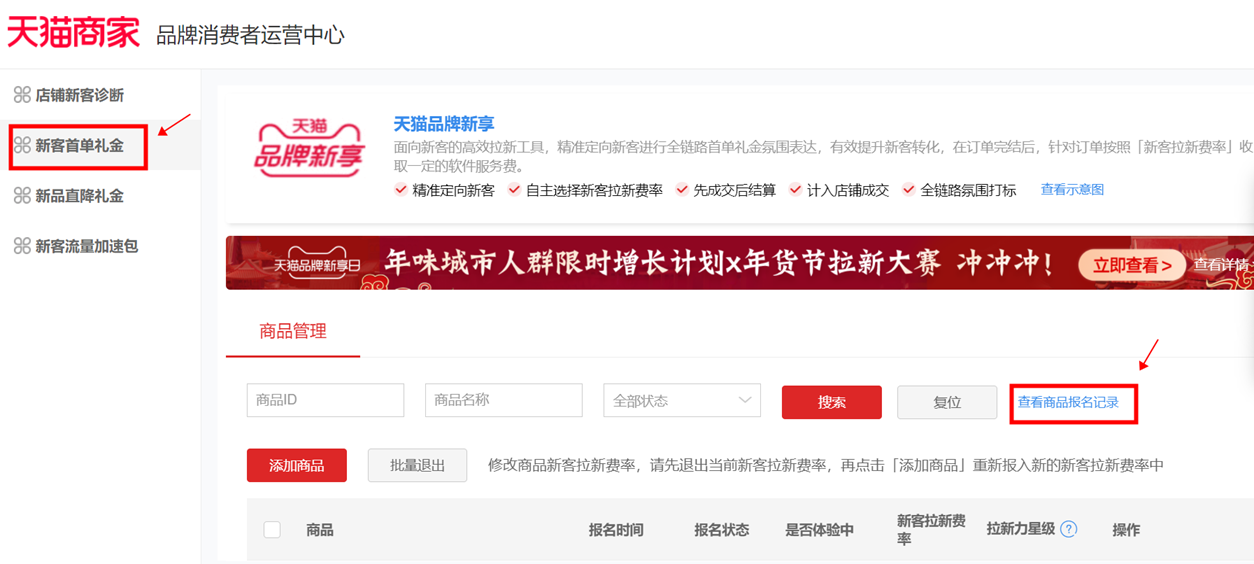This screenshot has height=564, width=1254.
Task: Click the 品牌消费者运营中心 header title
Action: (250, 35)
